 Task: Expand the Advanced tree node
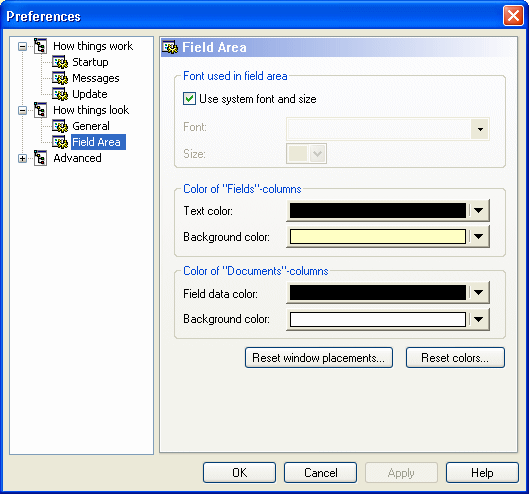coord(22,158)
